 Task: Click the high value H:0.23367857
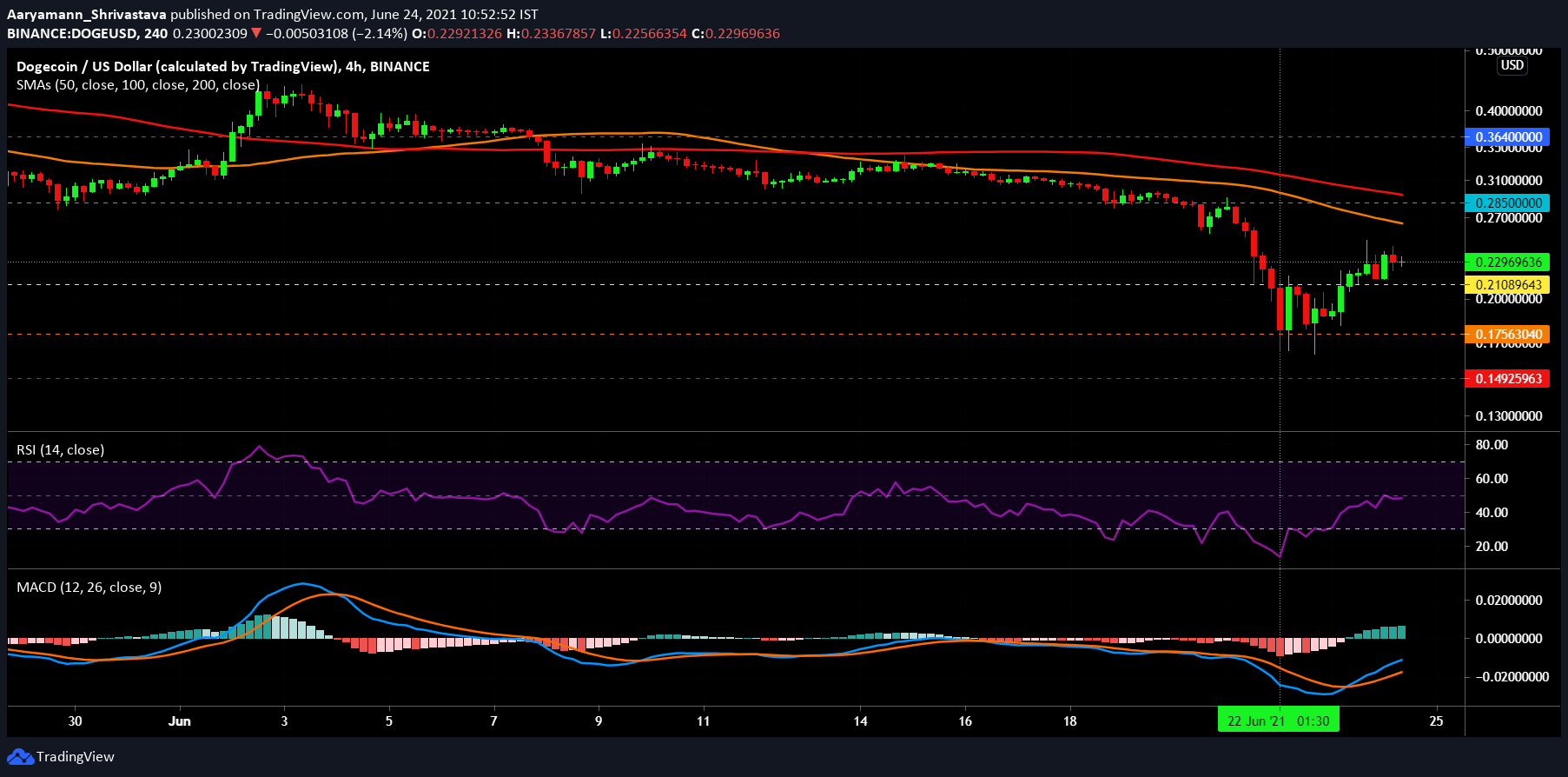tap(552, 34)
